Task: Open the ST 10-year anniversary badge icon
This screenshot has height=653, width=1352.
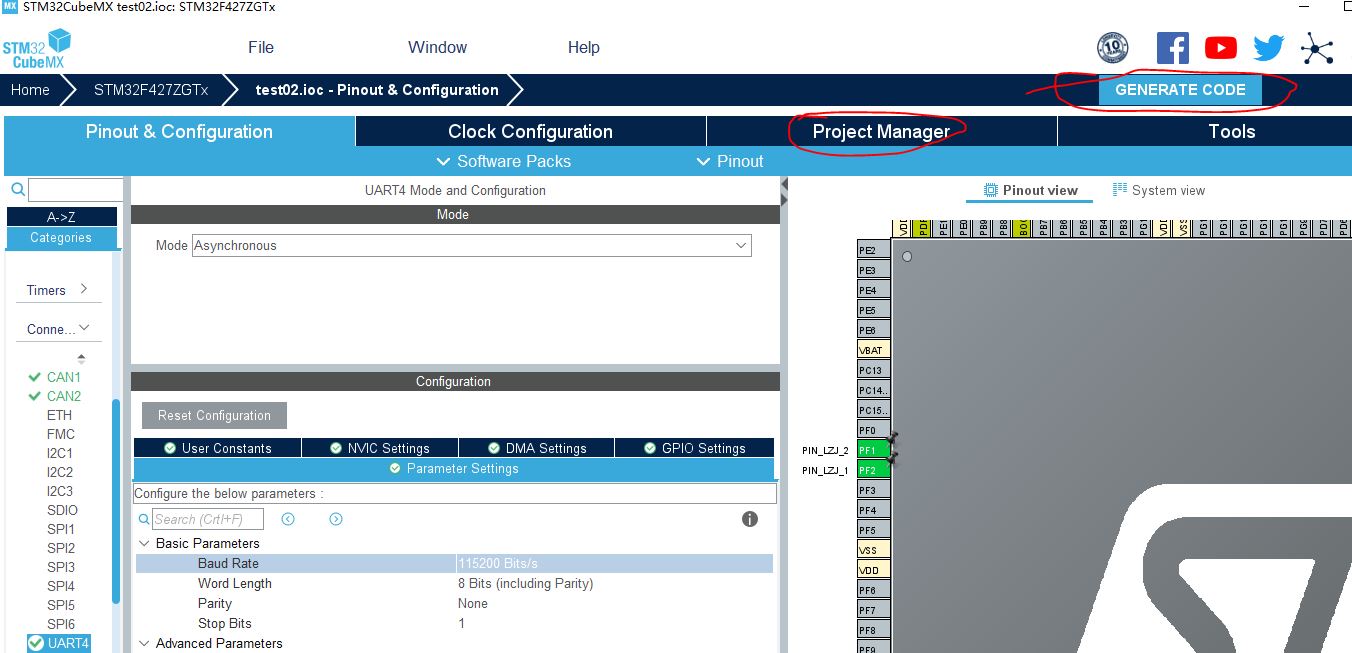Action: [x=1112, y=48]
